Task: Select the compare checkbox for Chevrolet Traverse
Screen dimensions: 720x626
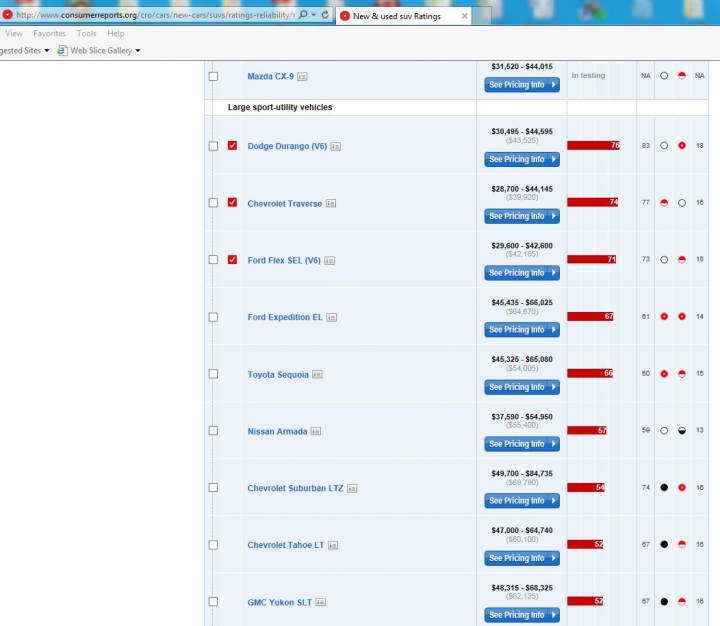Action: 213,203
